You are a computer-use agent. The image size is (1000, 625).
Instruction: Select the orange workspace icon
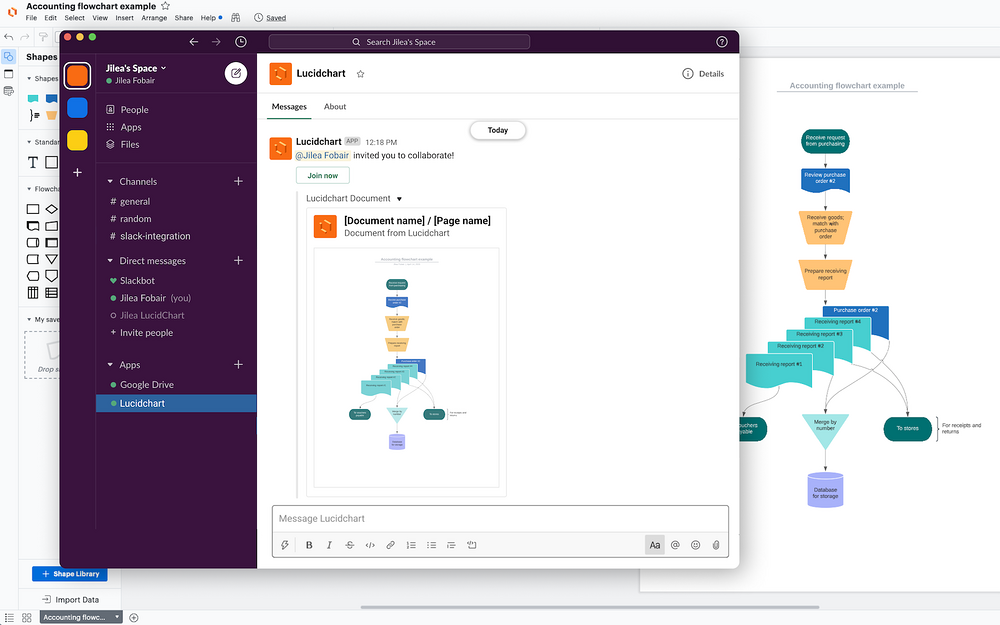pyautogui.click(x=77, y=75)
